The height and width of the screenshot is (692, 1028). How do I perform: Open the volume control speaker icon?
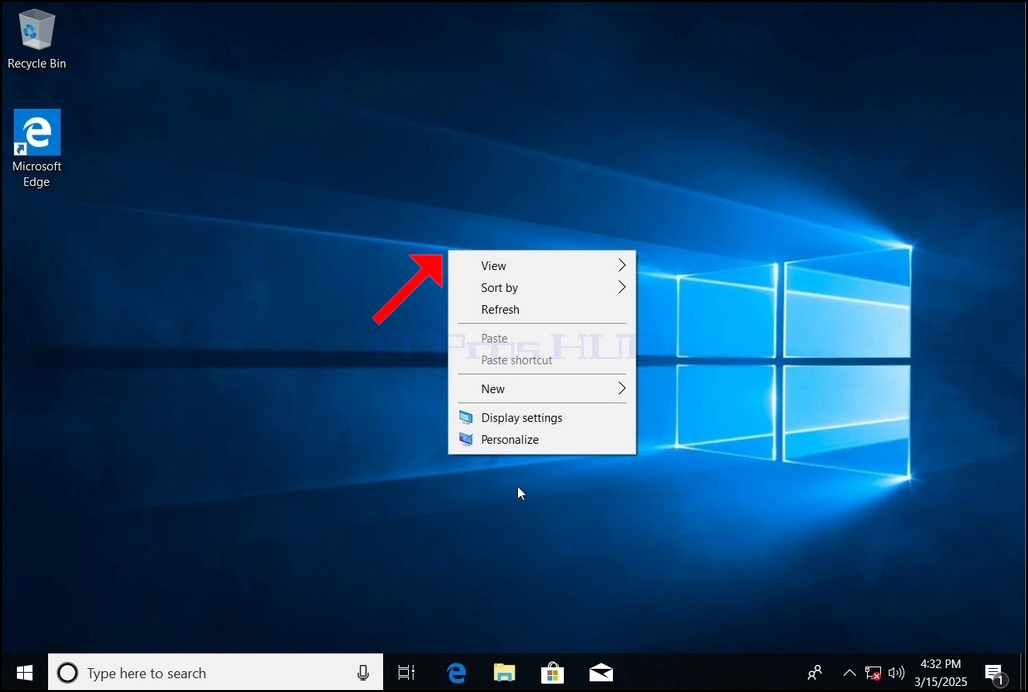tap(896, 672)
